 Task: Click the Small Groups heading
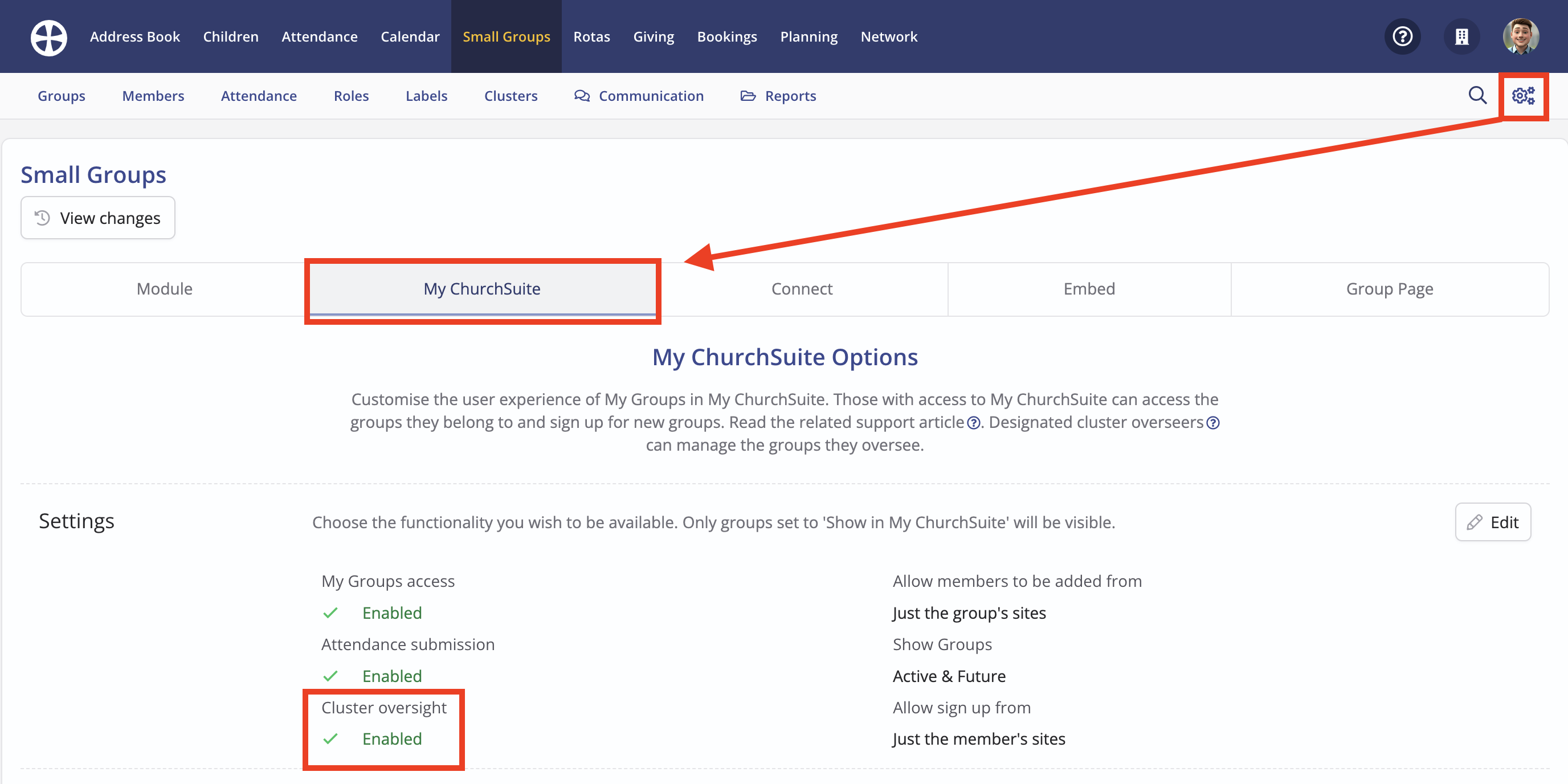point(93,175)
